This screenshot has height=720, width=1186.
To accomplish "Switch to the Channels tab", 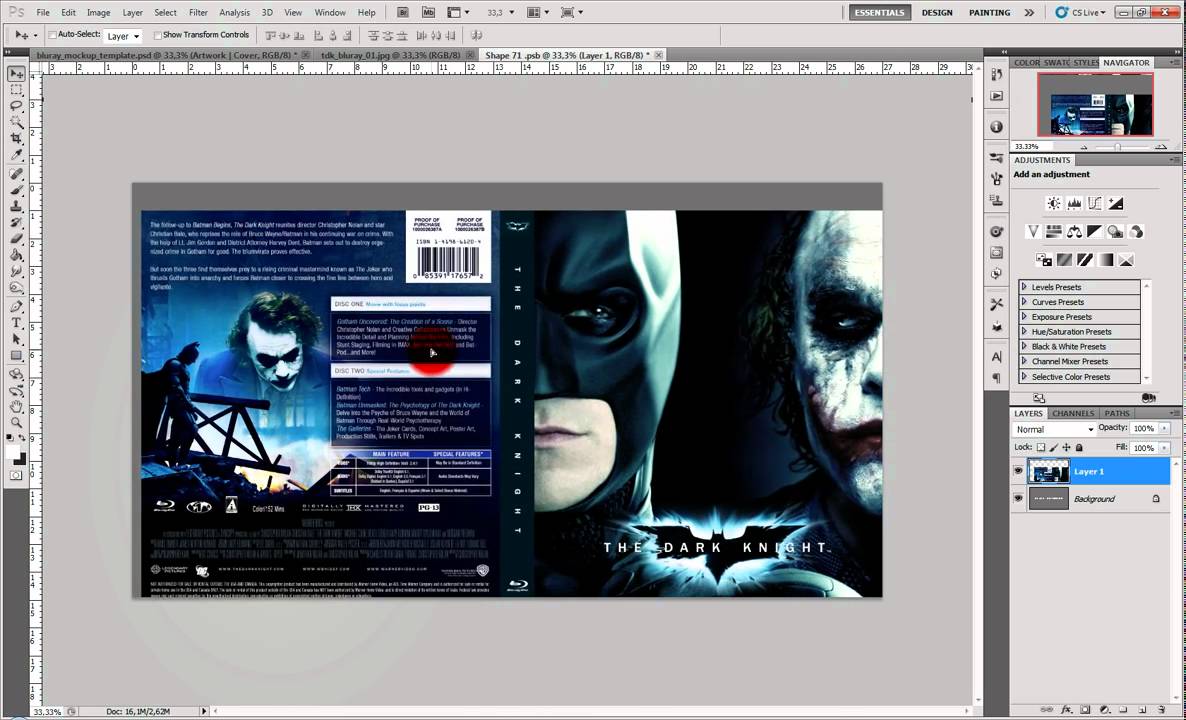I will pyautogui.click(x=1073, y=414).
